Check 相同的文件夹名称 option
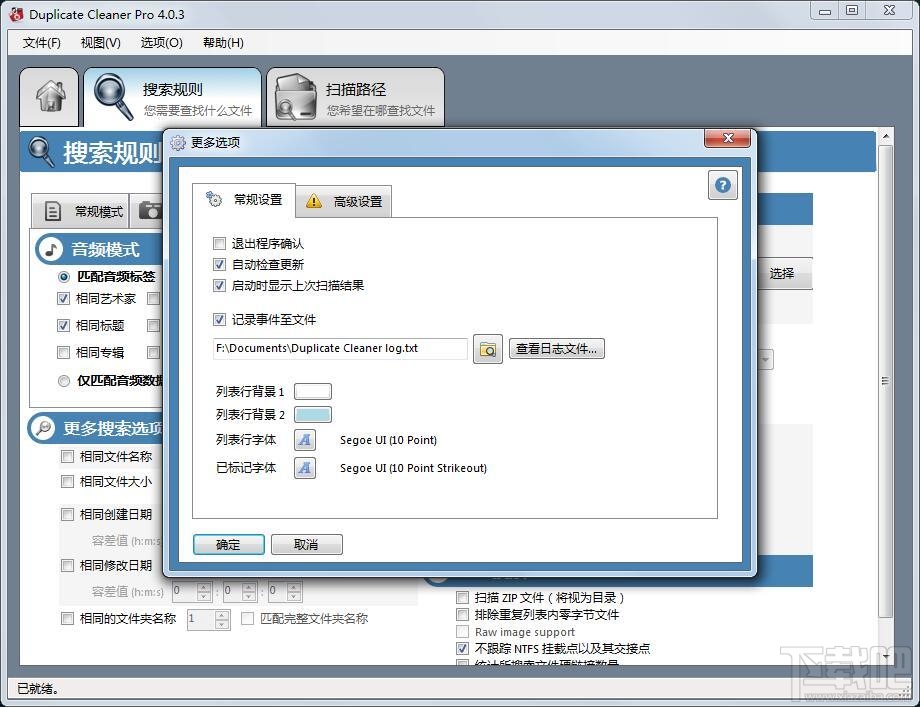The width and height of the screenshot is (920, 707). coord(67,618)
